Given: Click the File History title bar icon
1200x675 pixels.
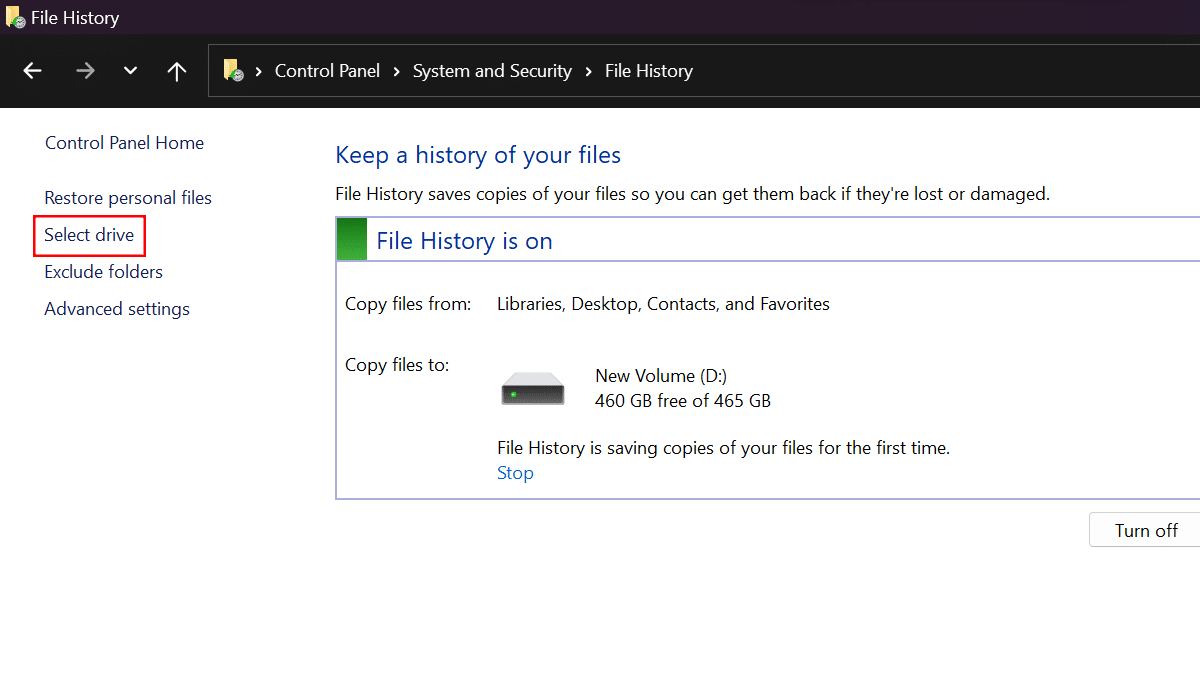Looking at the screenshot, I should 15,17.
